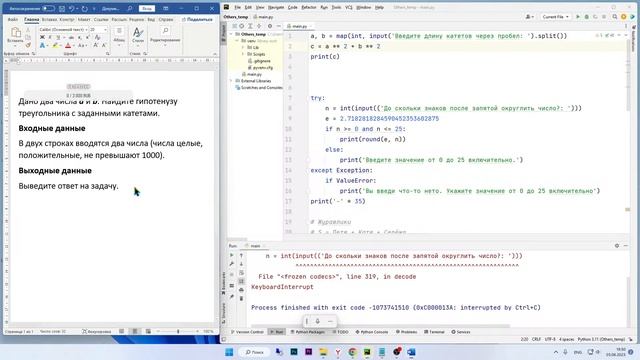Open the Terminal tool window
This screenshot has height=360, width=640.
coord(434,332)
